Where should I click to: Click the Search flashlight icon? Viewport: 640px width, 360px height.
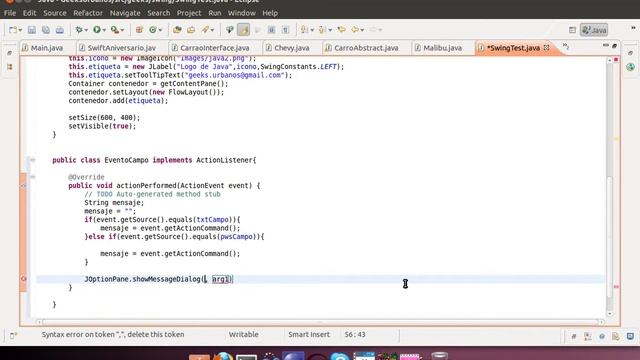[x=205, y=30]
